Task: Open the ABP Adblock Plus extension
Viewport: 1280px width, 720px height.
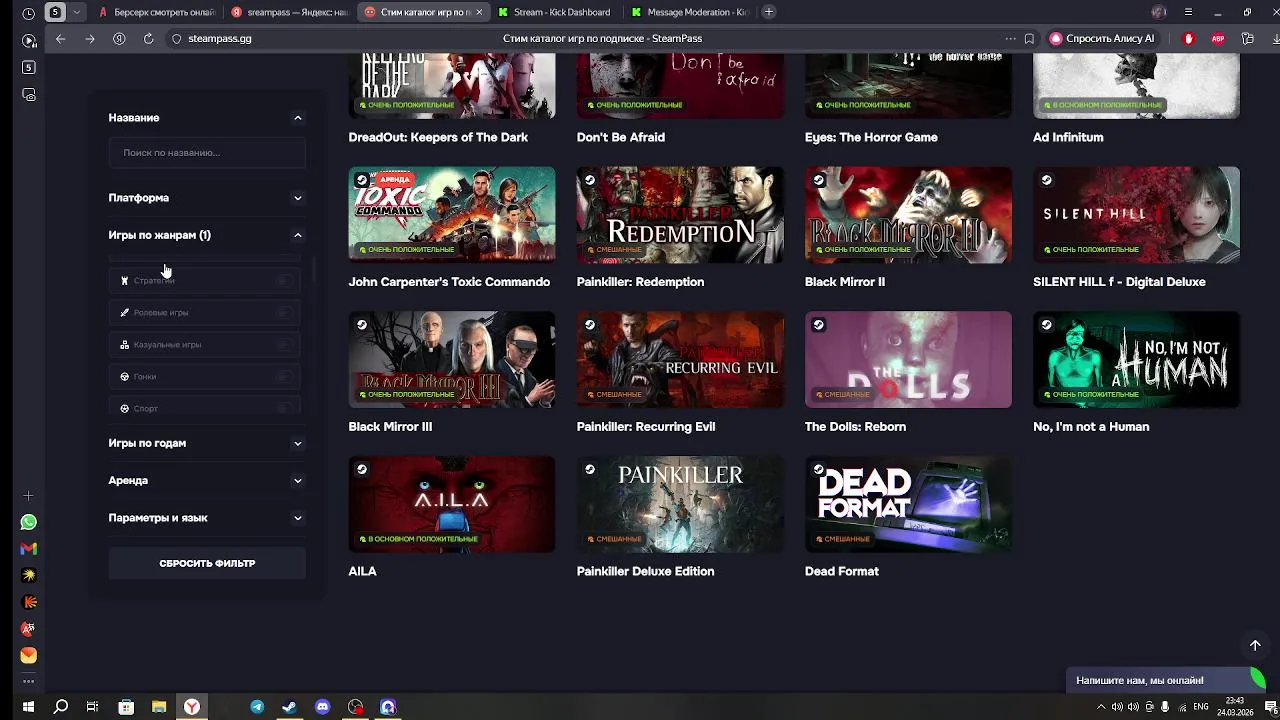Action: click(1218, 38)
